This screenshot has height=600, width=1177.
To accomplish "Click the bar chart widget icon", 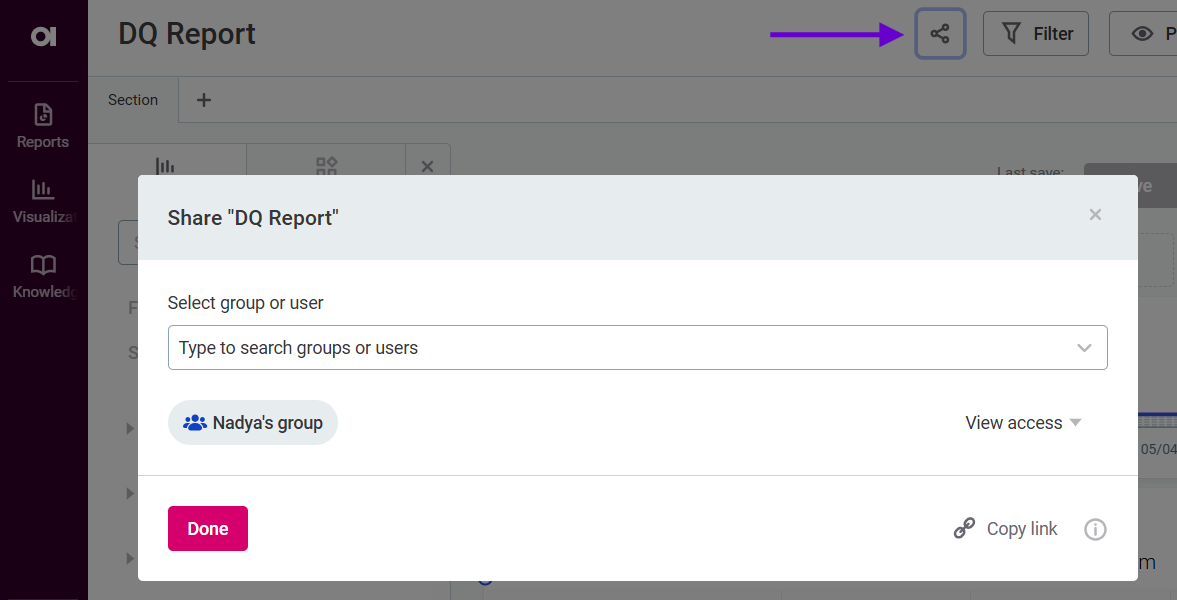I will point(166,166).
